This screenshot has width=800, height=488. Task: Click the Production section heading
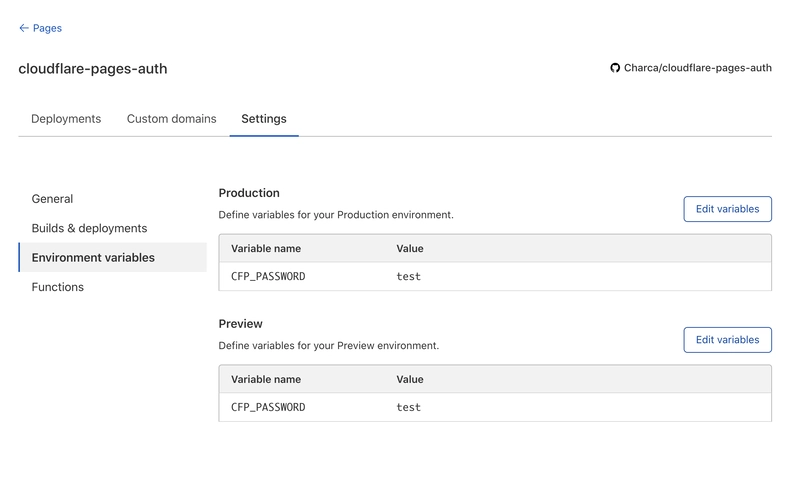pyautogui.click(x=249, y=193)
